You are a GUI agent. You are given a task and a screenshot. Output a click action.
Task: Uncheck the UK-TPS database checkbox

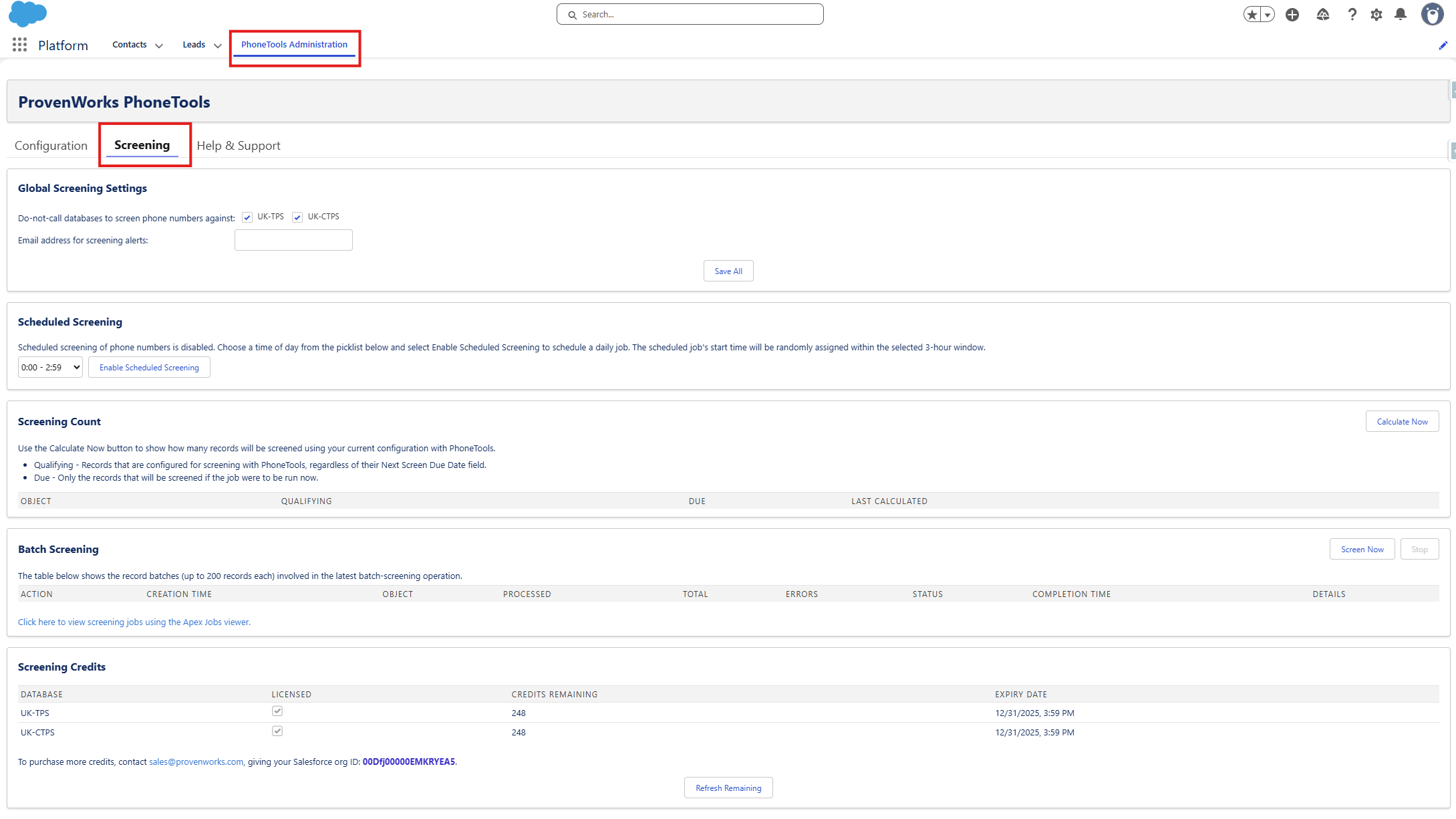click(x=247, y=217)
